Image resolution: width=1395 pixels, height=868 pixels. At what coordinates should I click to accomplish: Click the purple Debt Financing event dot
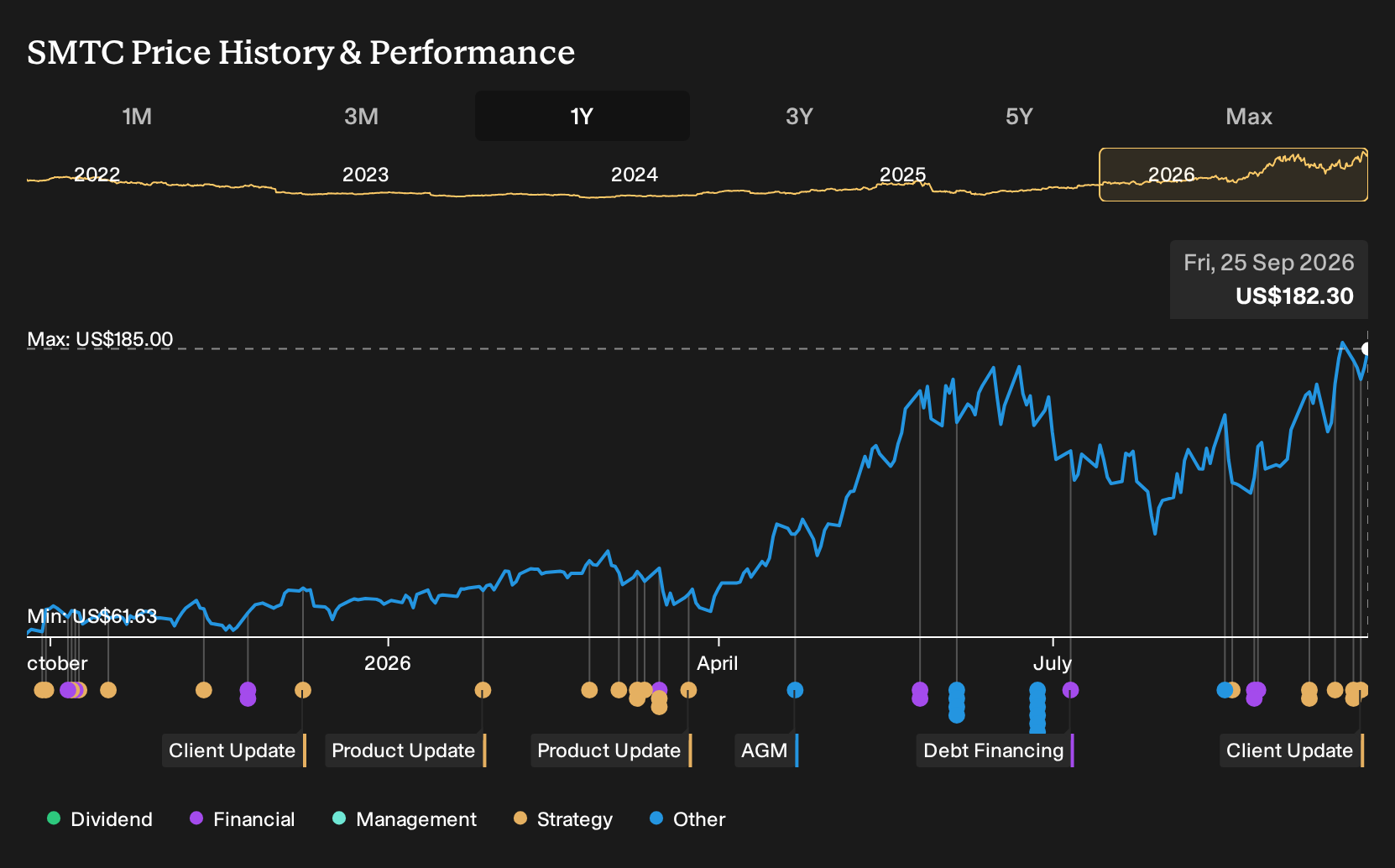[x=1070, y=690]
